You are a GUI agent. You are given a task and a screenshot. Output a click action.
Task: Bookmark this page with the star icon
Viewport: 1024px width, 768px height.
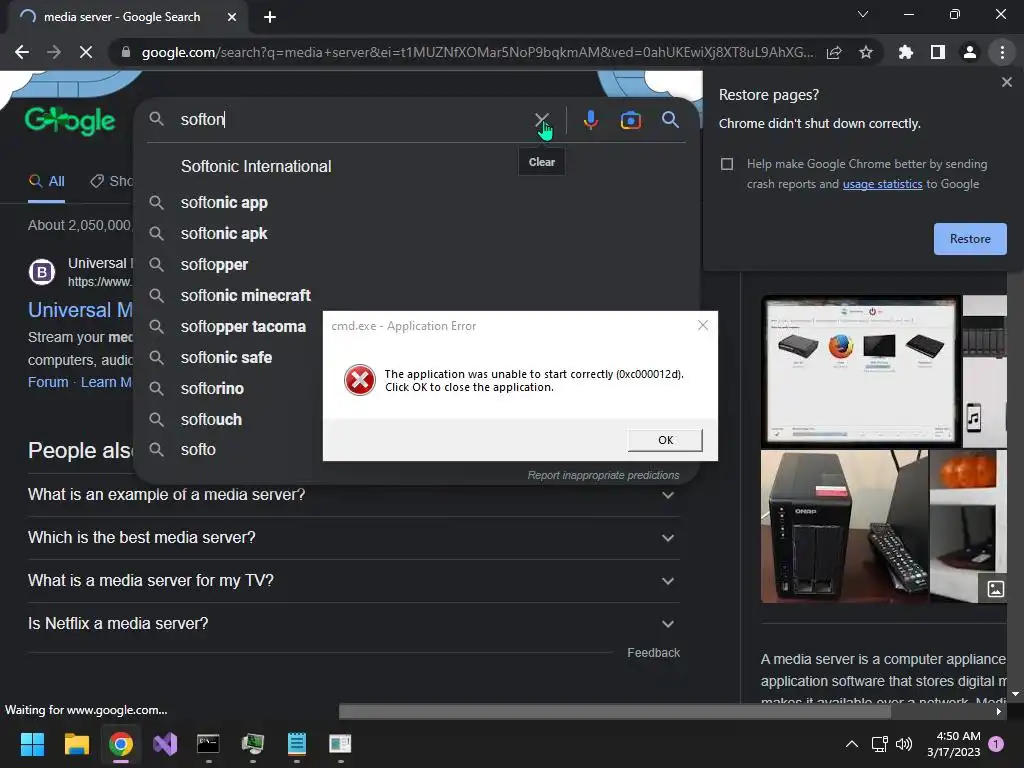pyautogui.click(x=866, y=52)
